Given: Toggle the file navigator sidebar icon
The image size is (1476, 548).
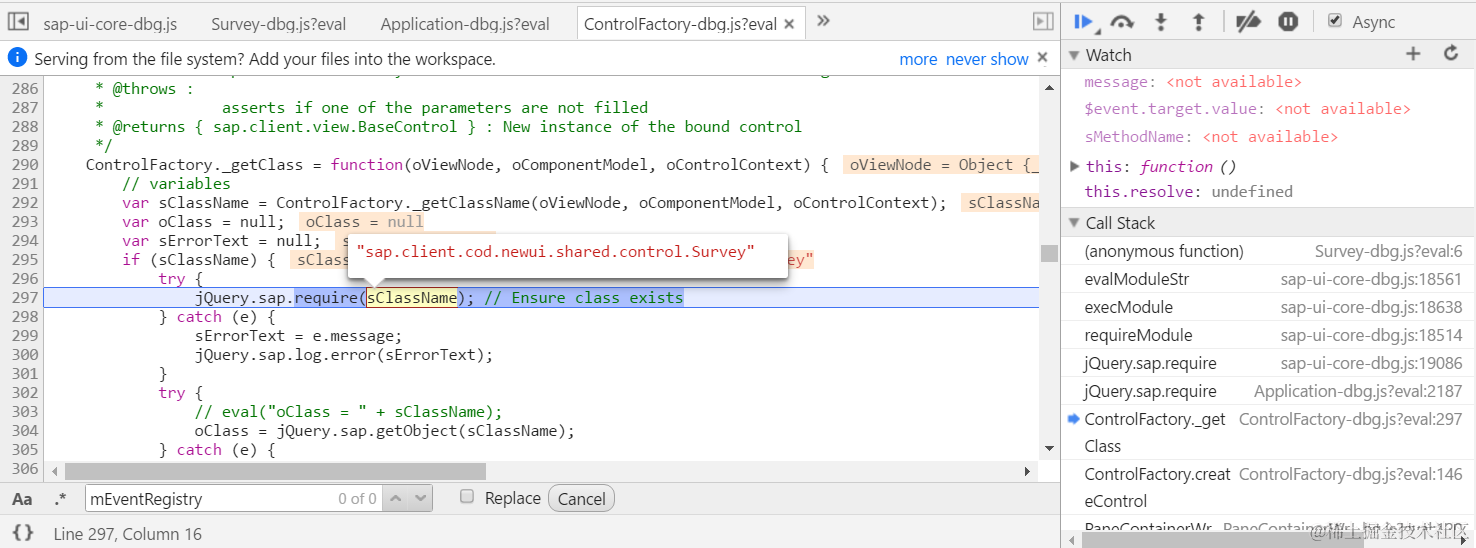Looking at the screenshot, I should click(x=19, y=21).
